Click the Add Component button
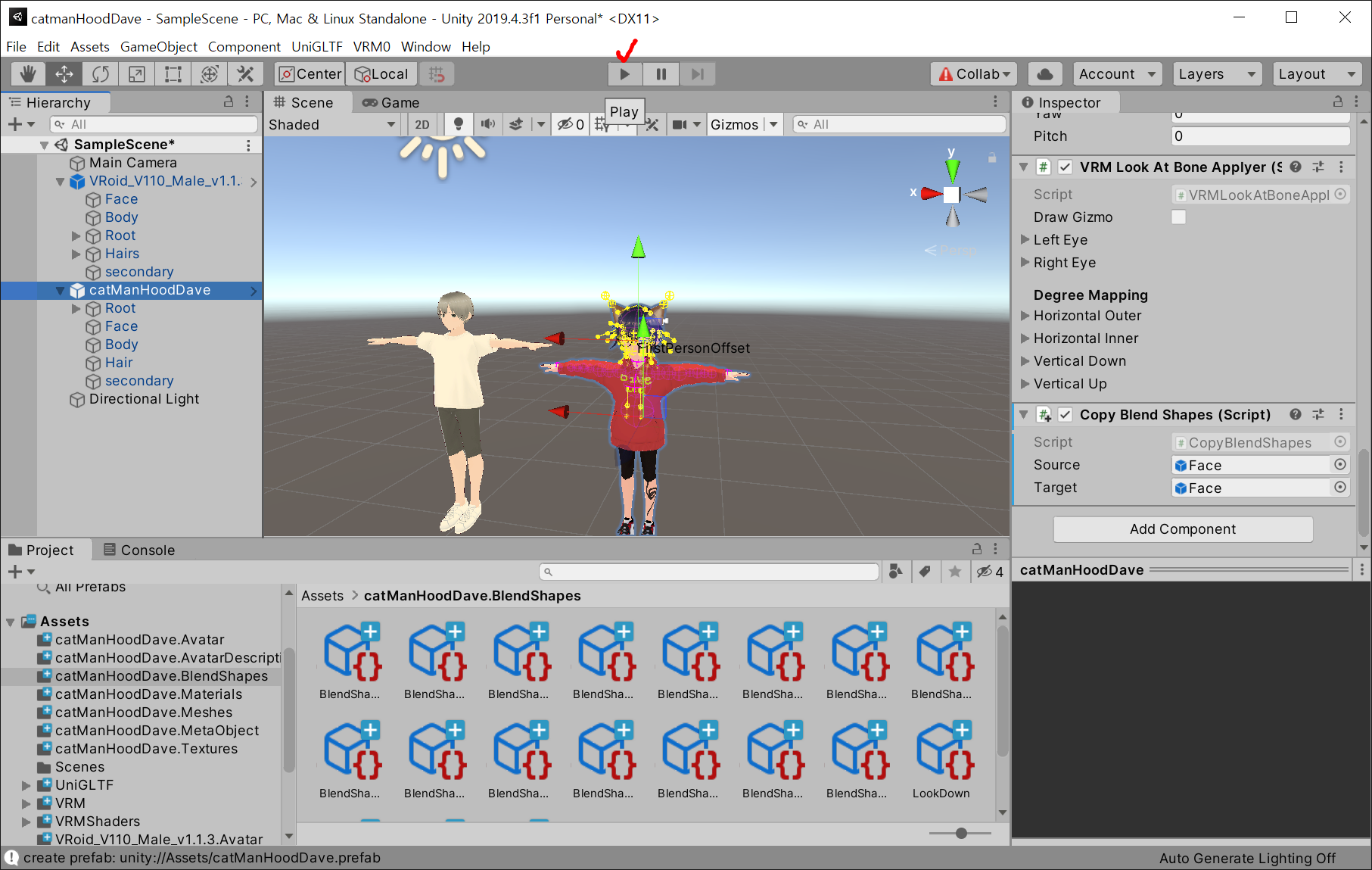1372x870 pixels. [1183, 529]
